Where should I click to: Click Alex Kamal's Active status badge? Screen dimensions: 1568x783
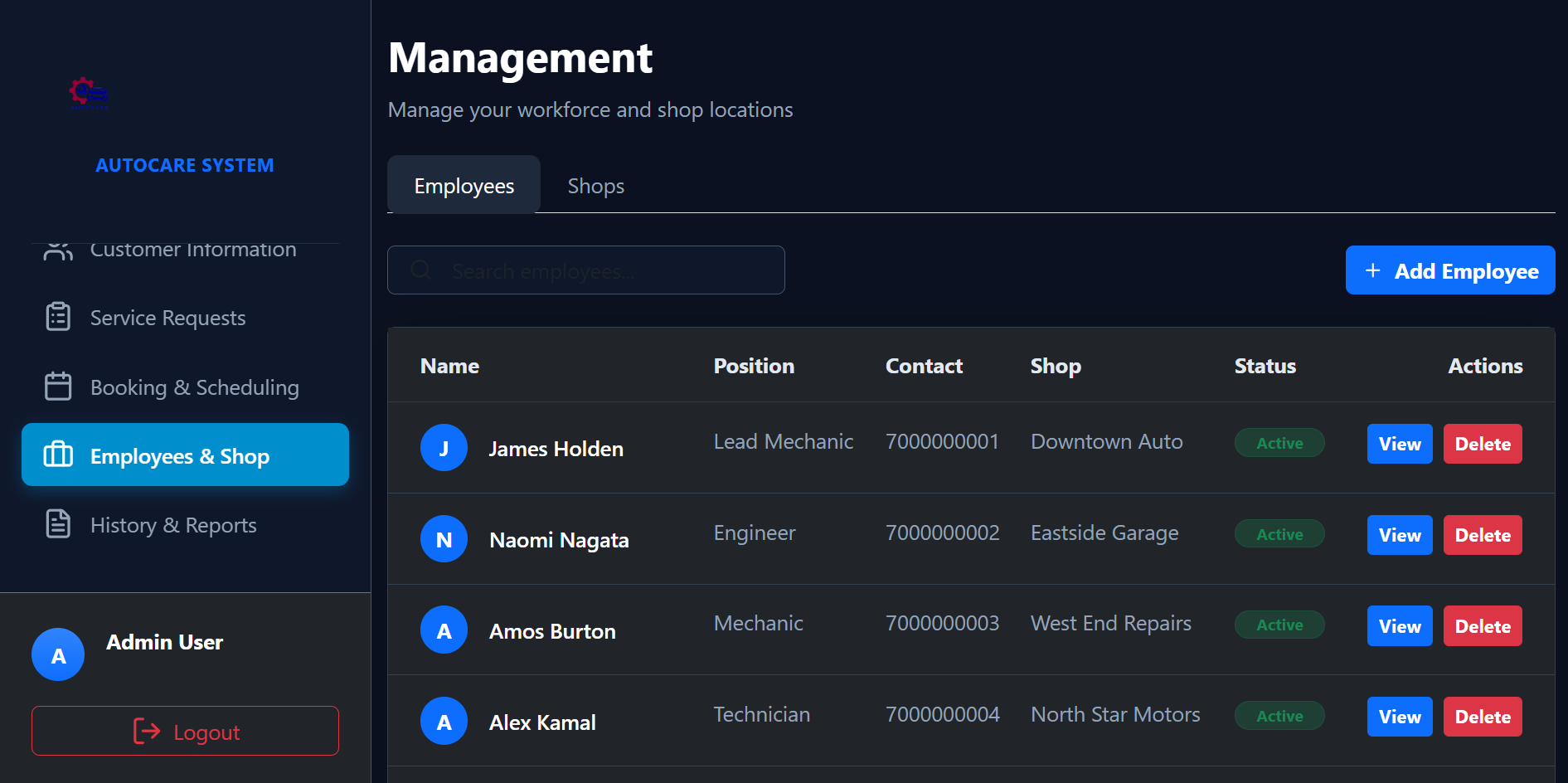(x=1279, y=716)
